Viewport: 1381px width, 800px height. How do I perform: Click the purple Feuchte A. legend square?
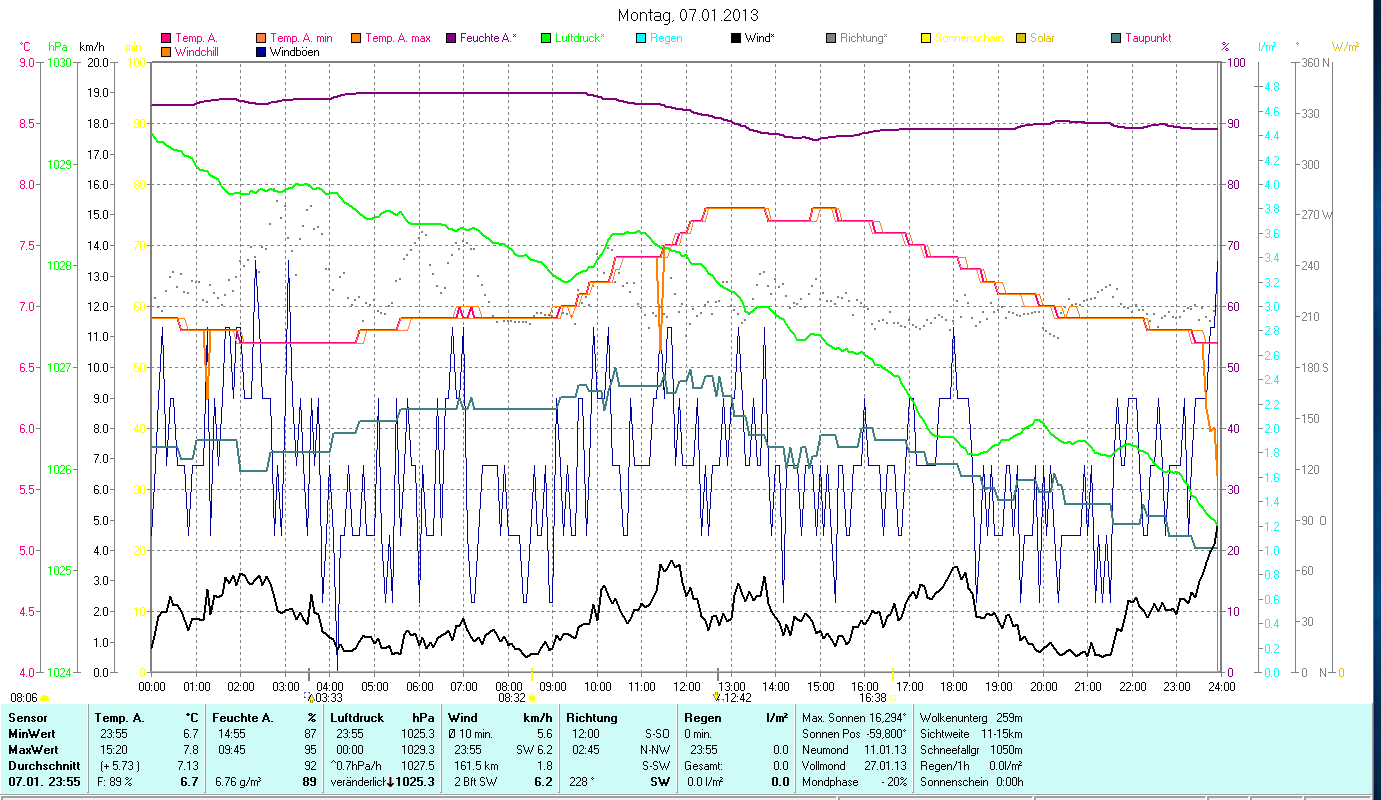[450, 39]
